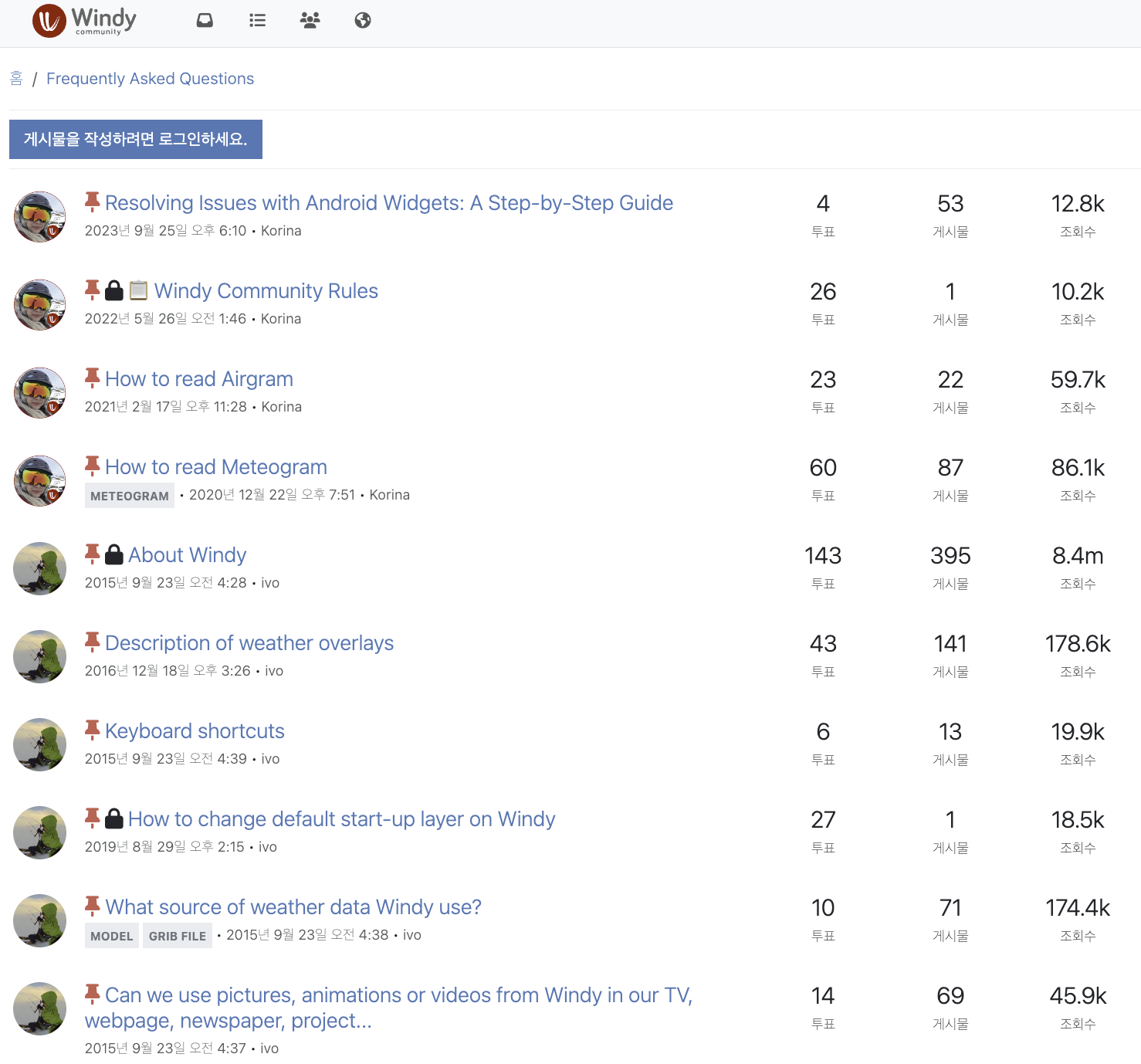Click clipboard icon on Windy Community Rules
This screenshot has width=1141, height=1064.
[139, 290]
